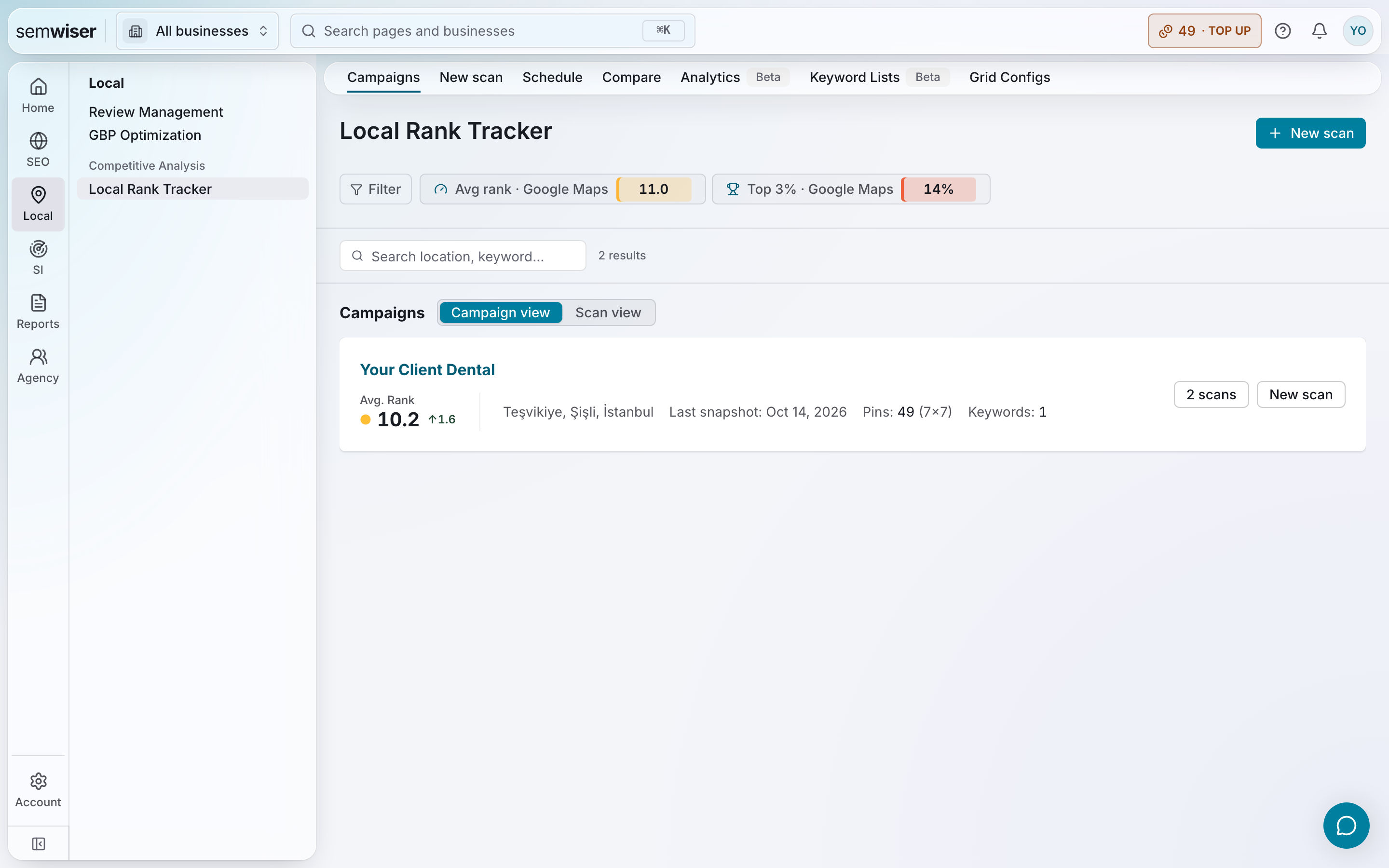Switch to the New scan tab

[471, 78]
